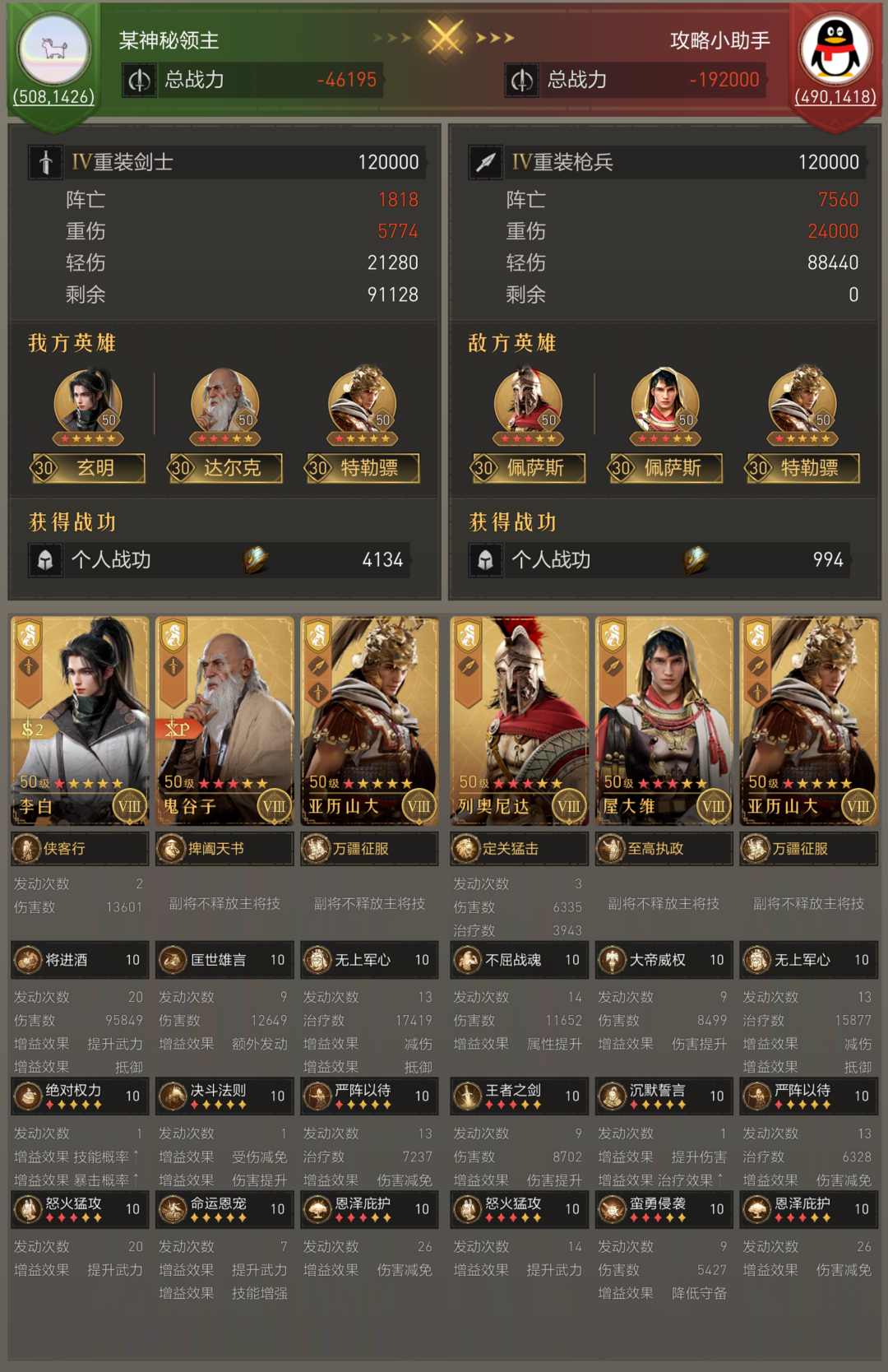Open 某神秘领主 player avatar
This screenshot has width=888, height=1372.
(54, 48)
